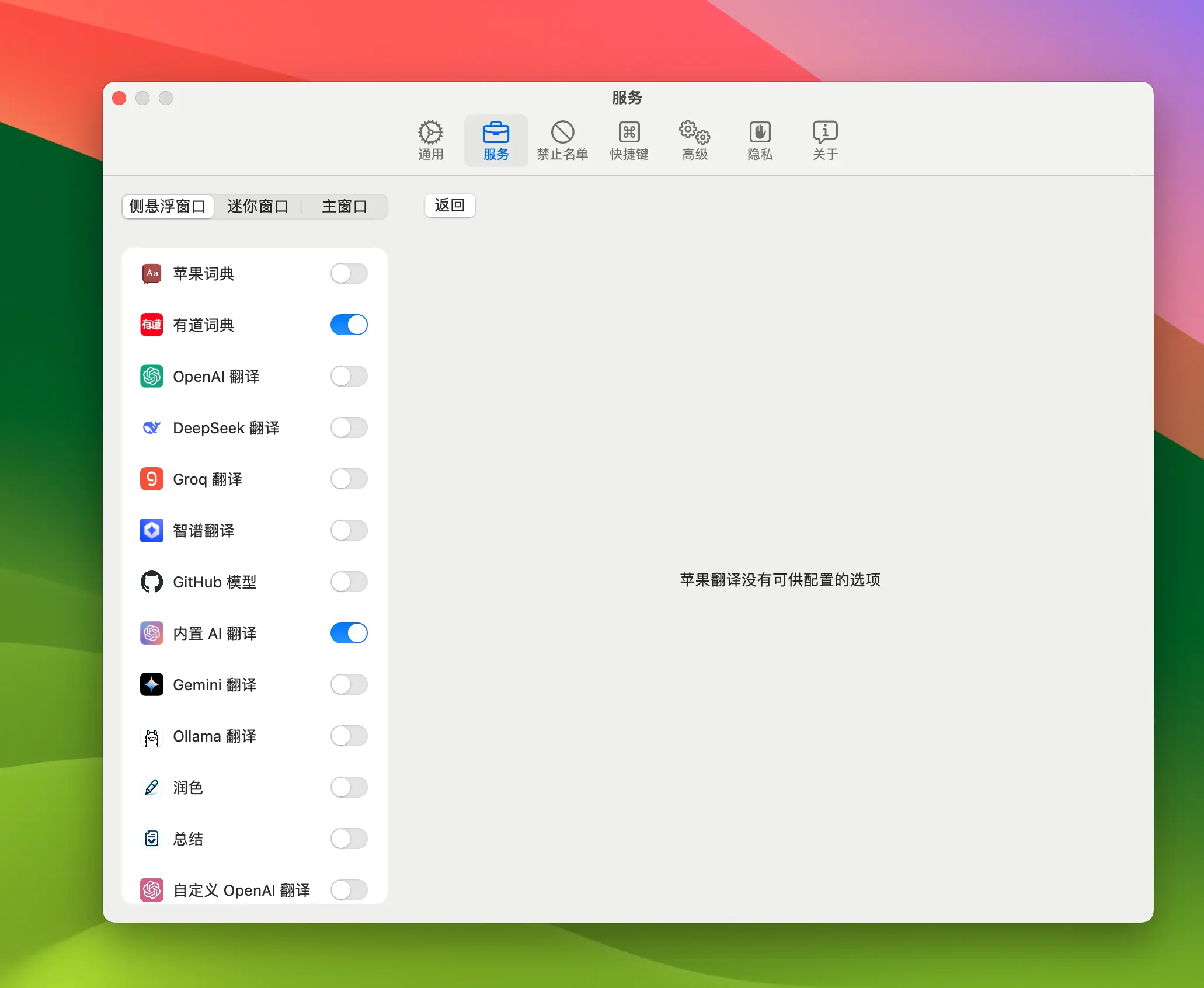
Task: Open the 通用 general settings gear icon
Action: [x=430, y=133]
